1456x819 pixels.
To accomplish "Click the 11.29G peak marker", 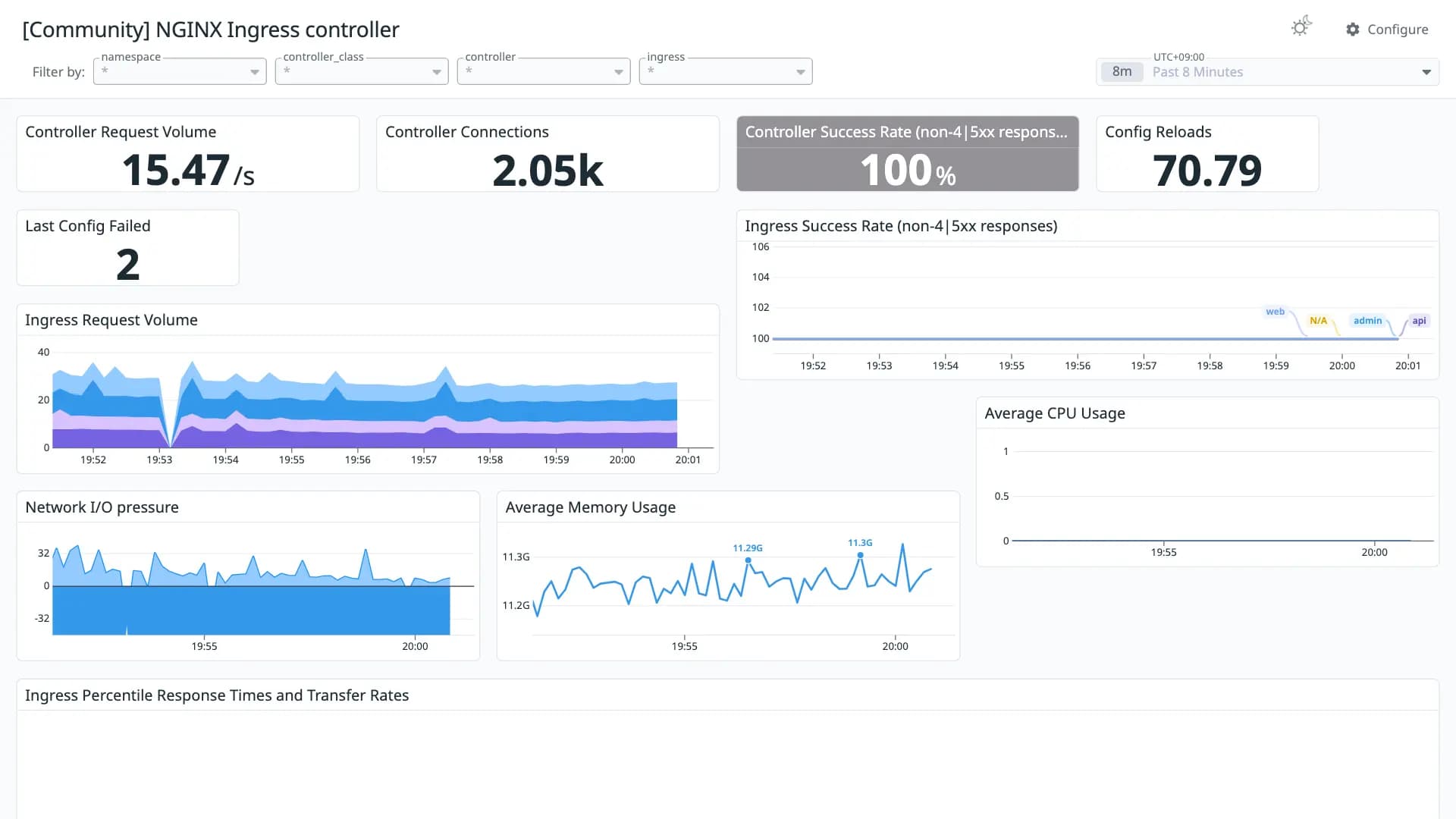I will tap(748, 560).
